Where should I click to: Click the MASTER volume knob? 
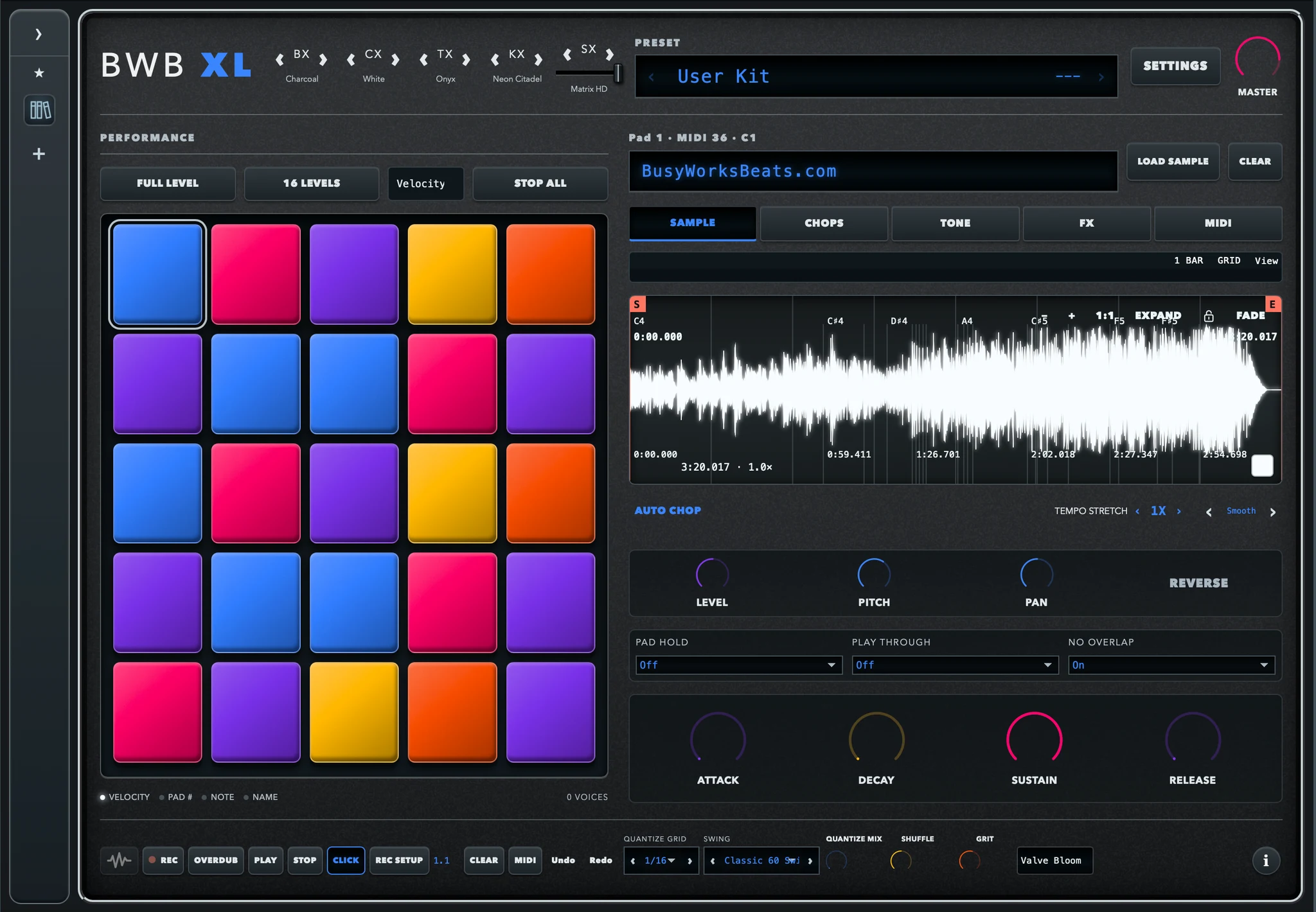pos(1258,59)
